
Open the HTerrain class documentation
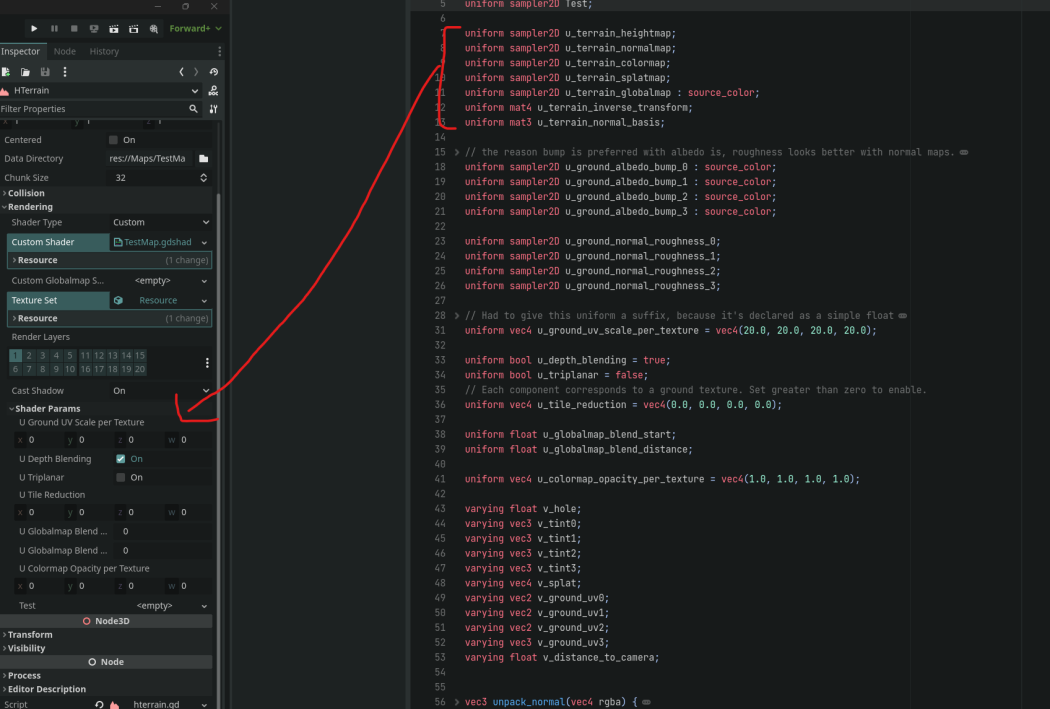coord(213,91)
